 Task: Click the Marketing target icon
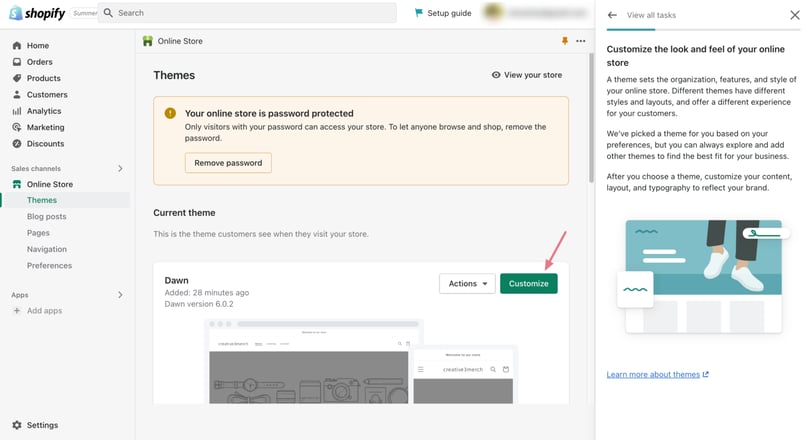click(17, 127)
